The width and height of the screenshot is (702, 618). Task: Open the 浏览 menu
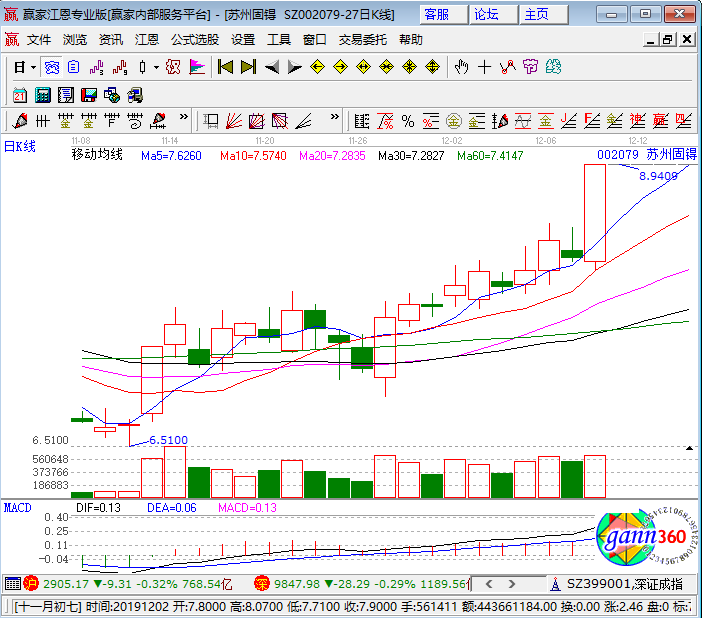74,40
